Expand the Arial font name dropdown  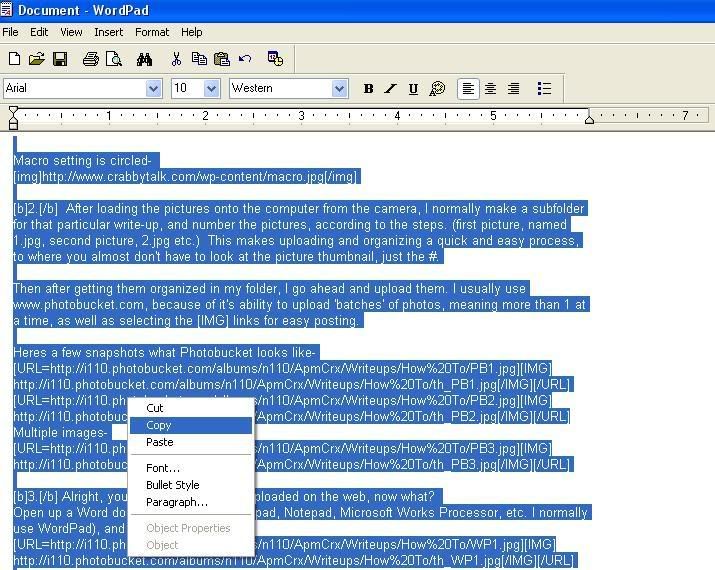click(x=153, y=89)
